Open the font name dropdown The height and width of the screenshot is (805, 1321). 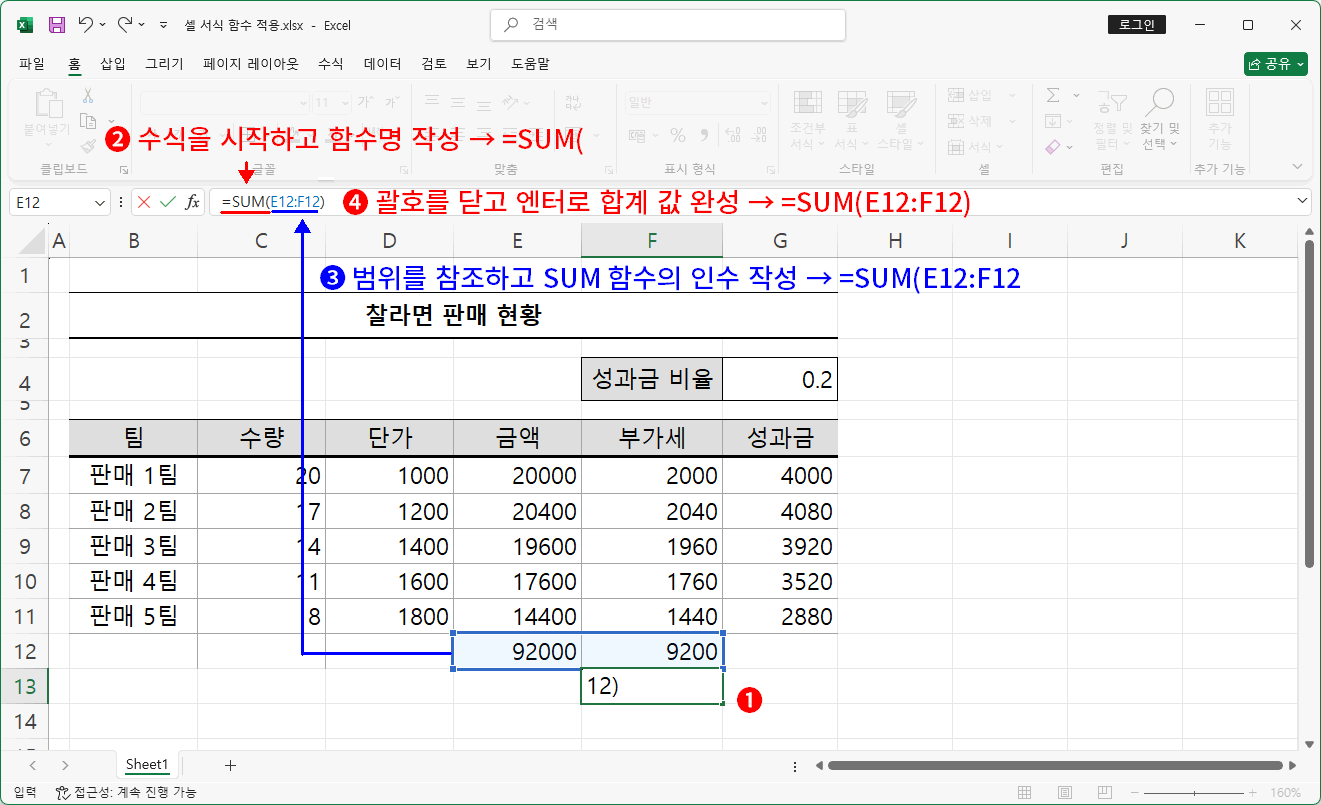303,102
